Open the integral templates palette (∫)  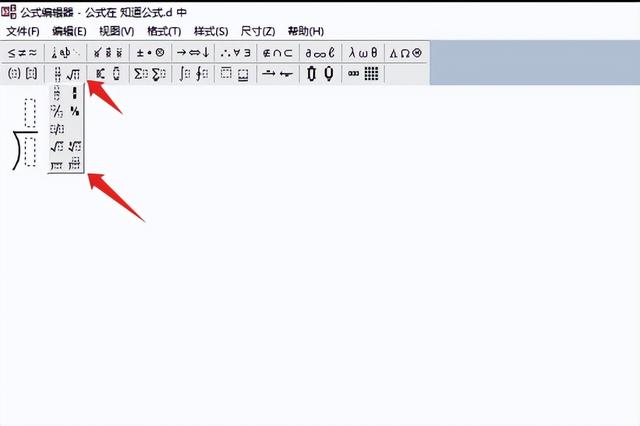(x=193, y=74)
